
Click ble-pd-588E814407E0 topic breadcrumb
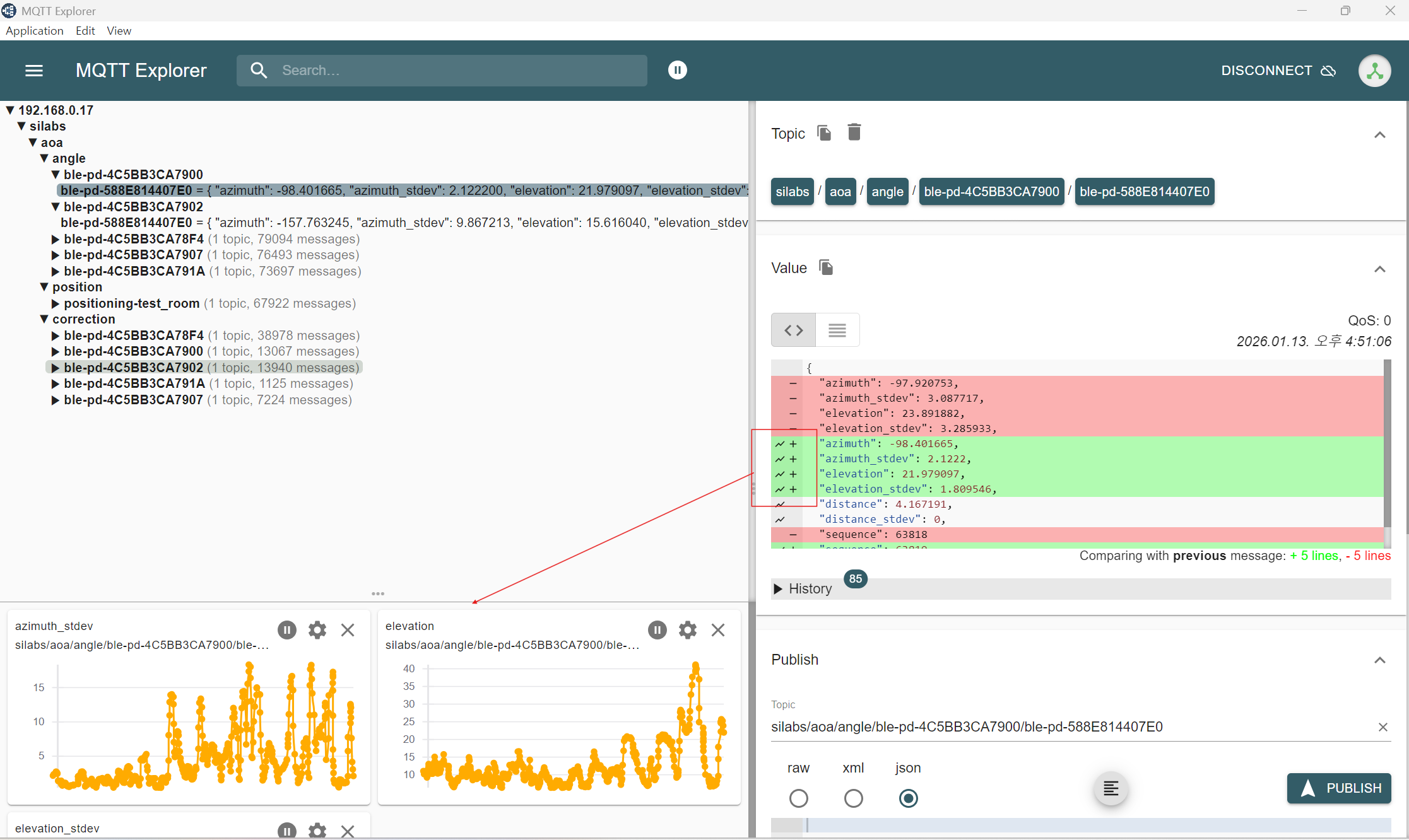click(1144, 192)
